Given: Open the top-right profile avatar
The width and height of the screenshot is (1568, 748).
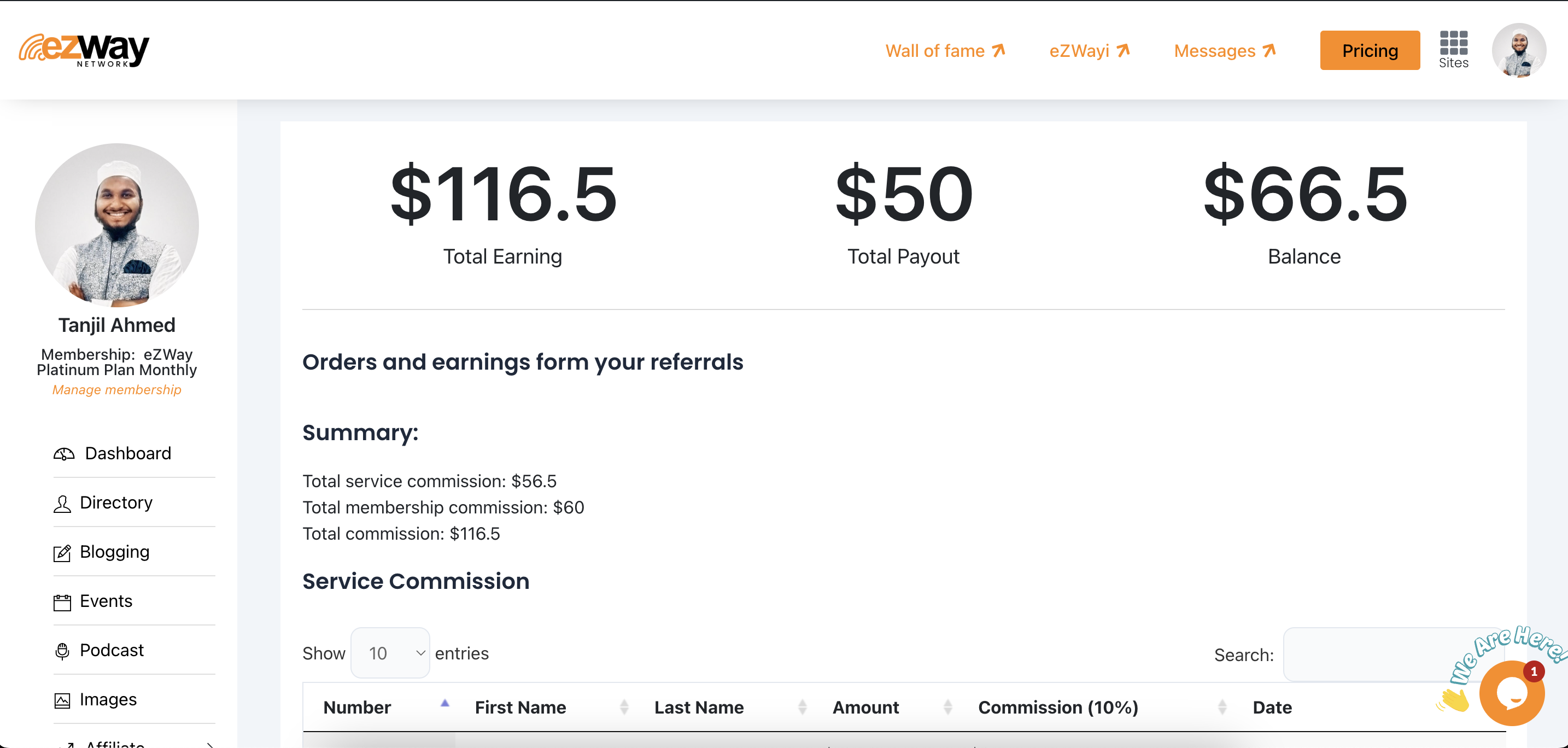Looking at the screenshot, I should coord(1518,50).
